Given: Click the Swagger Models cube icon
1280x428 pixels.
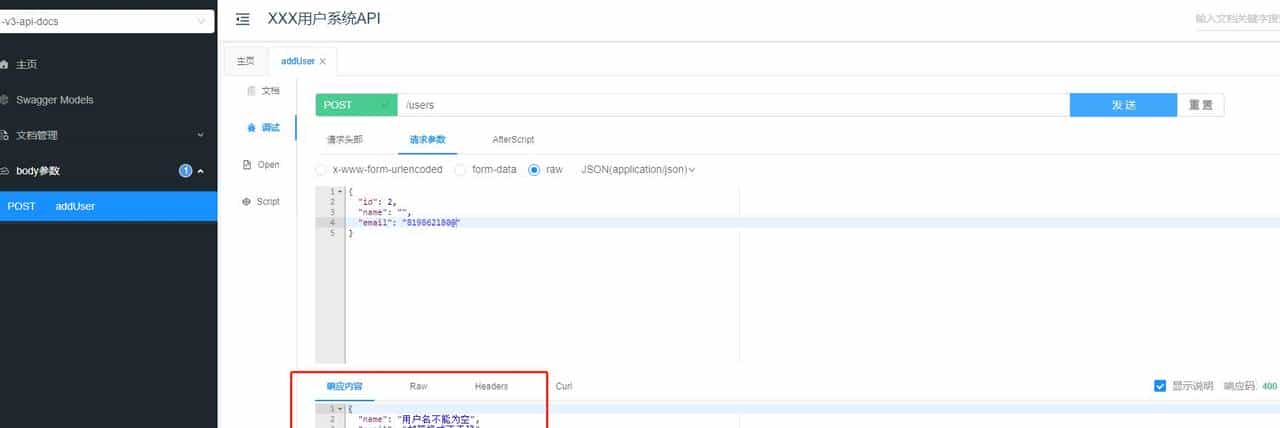Looking at the screenshot, I should pyautogui.click(x=4, y=100).
